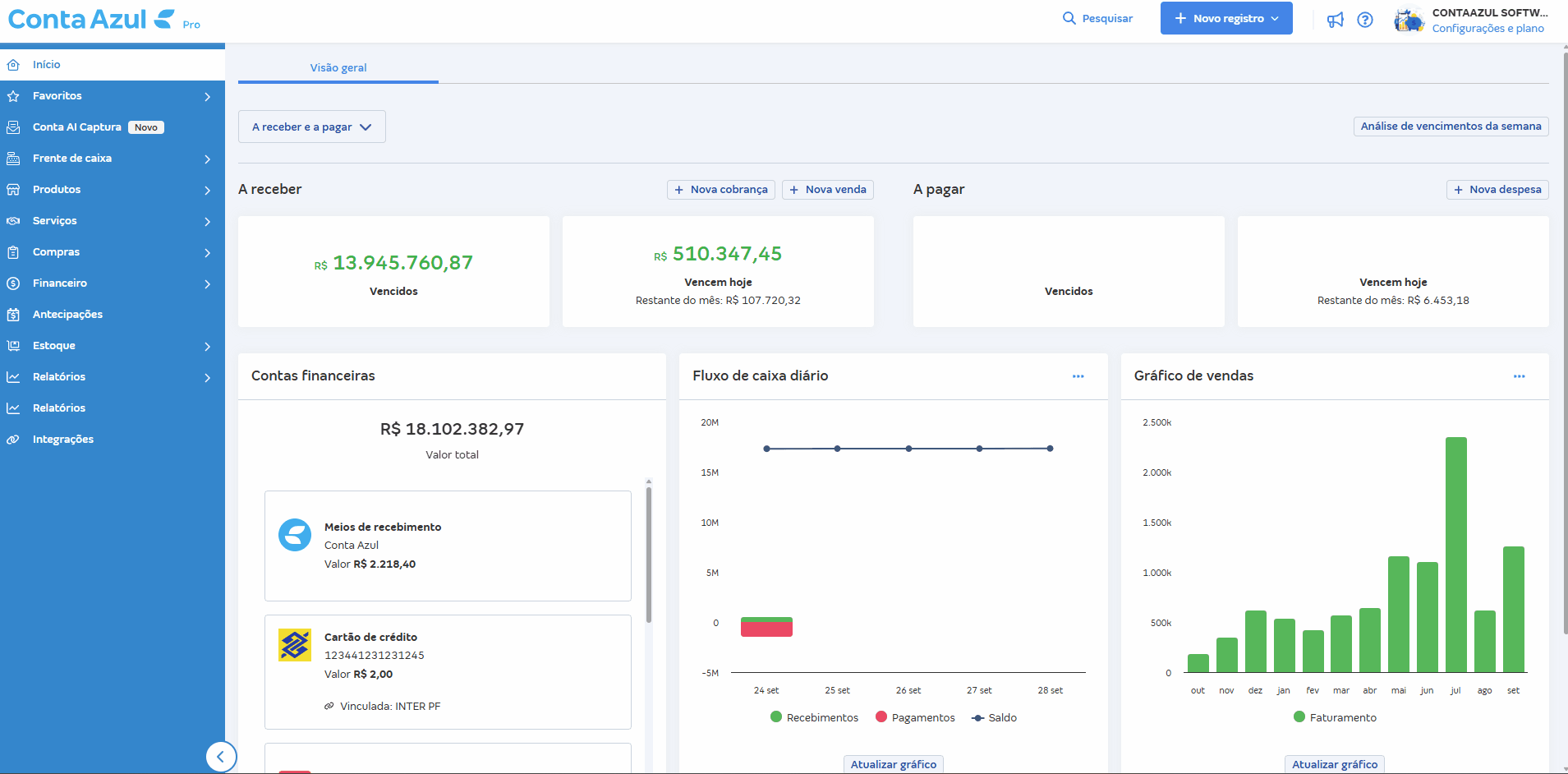
Task: Collapse the sidebar with the arrow button
Action: (x=221, y=757)
